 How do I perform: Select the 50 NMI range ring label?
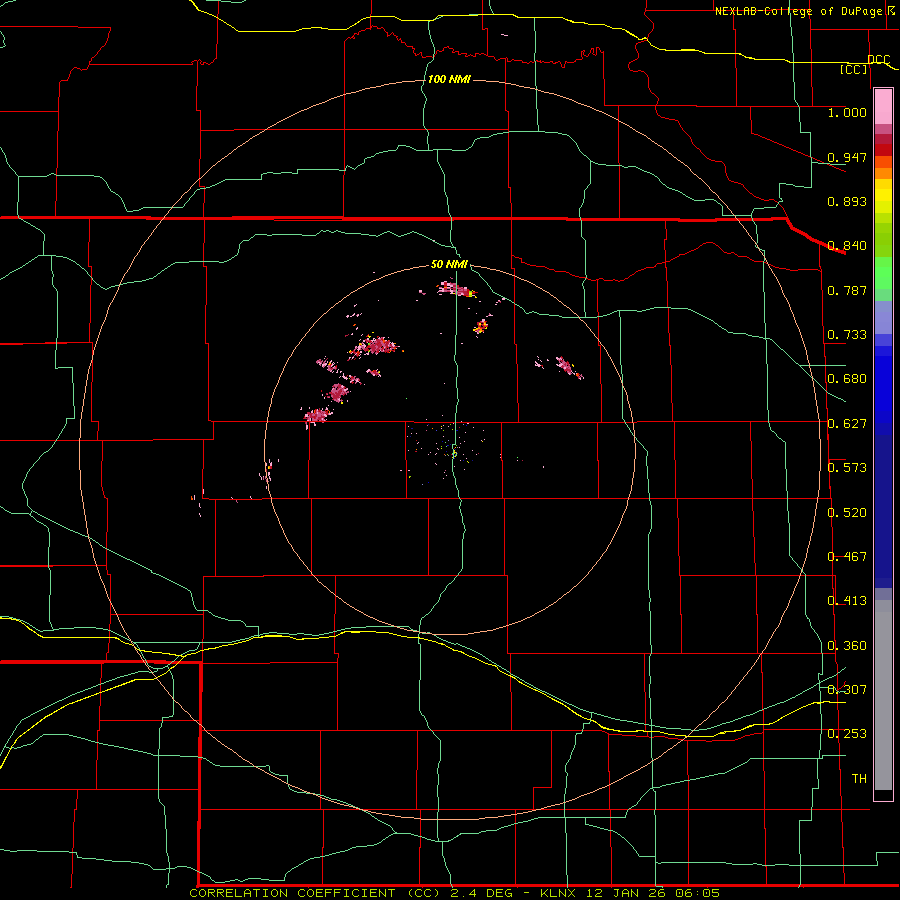[x=449, y=264]
